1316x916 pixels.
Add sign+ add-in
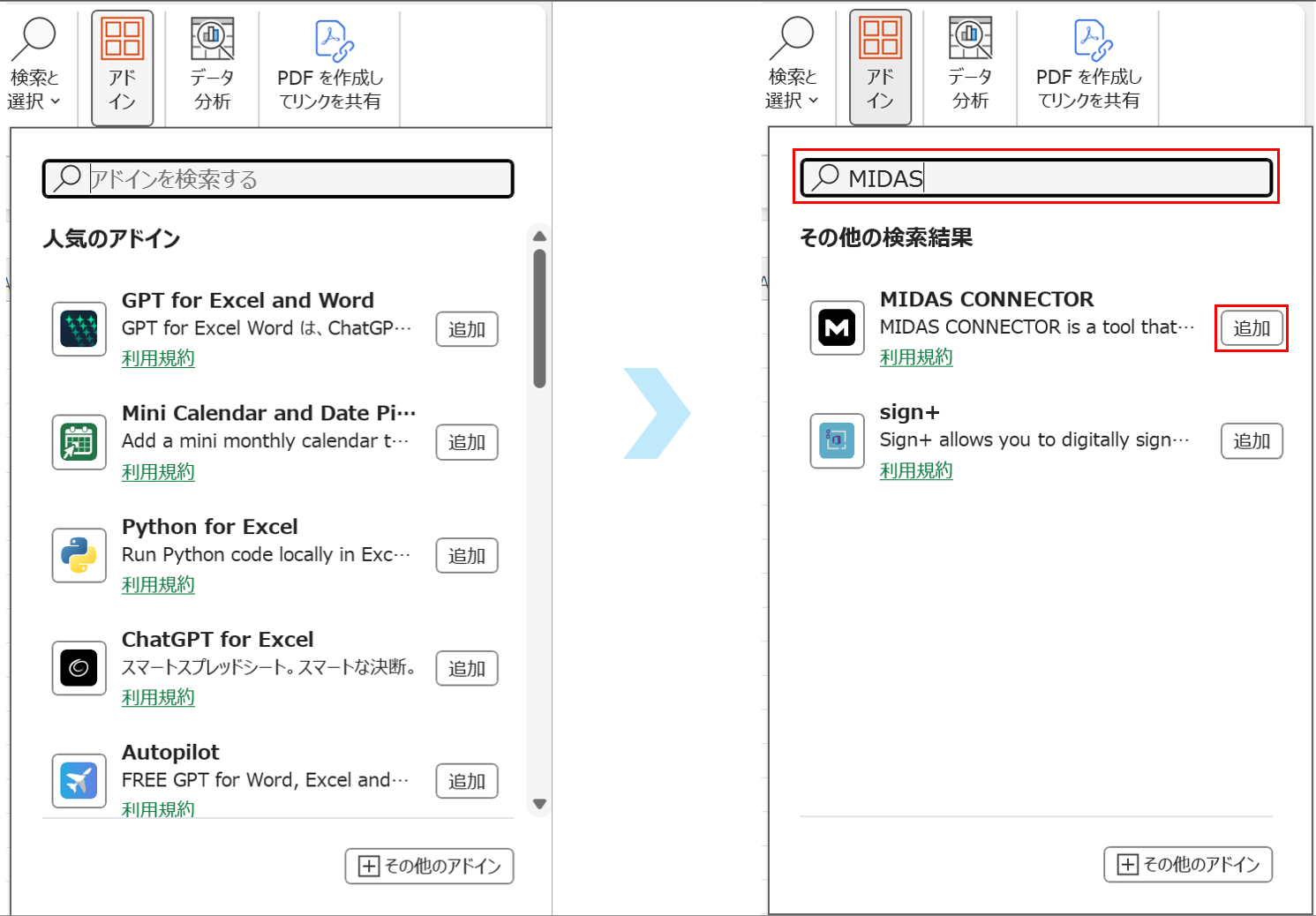[1252, 440]
